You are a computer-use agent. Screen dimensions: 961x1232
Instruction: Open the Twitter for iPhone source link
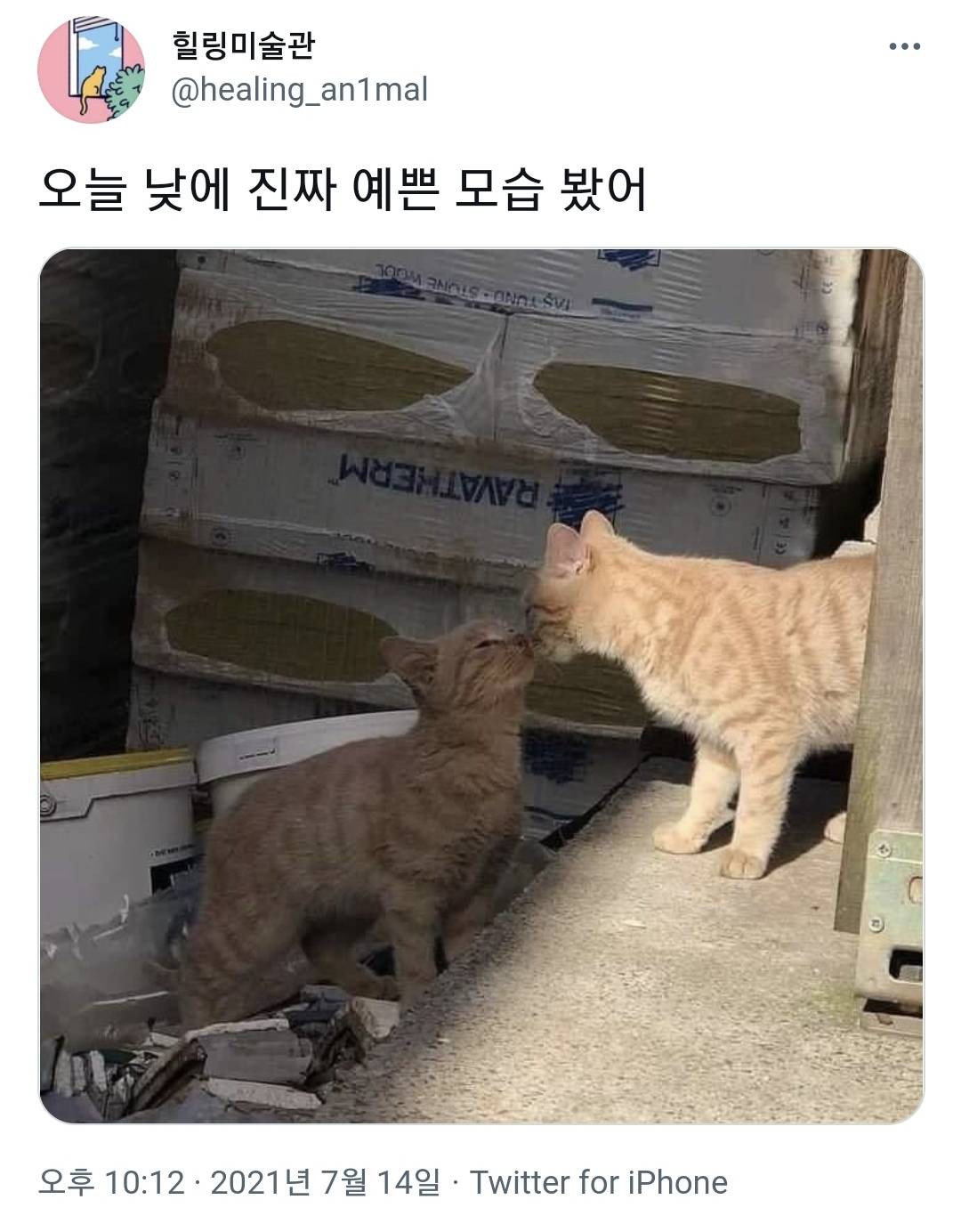click(599, 1182)
